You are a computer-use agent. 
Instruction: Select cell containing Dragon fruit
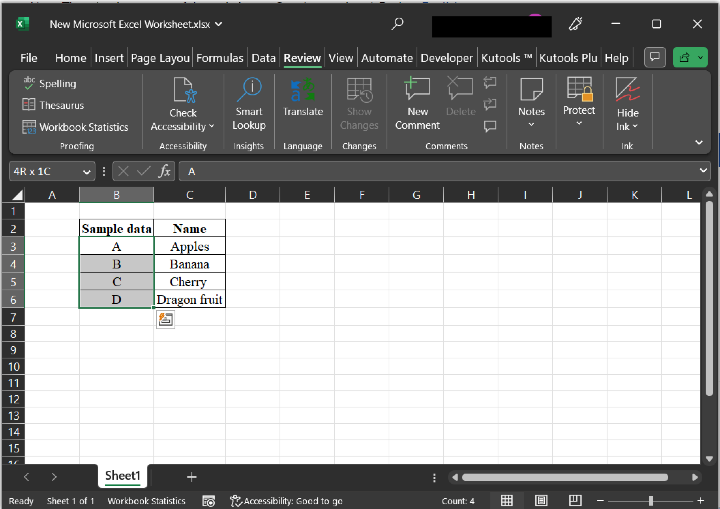click(190, 300)
